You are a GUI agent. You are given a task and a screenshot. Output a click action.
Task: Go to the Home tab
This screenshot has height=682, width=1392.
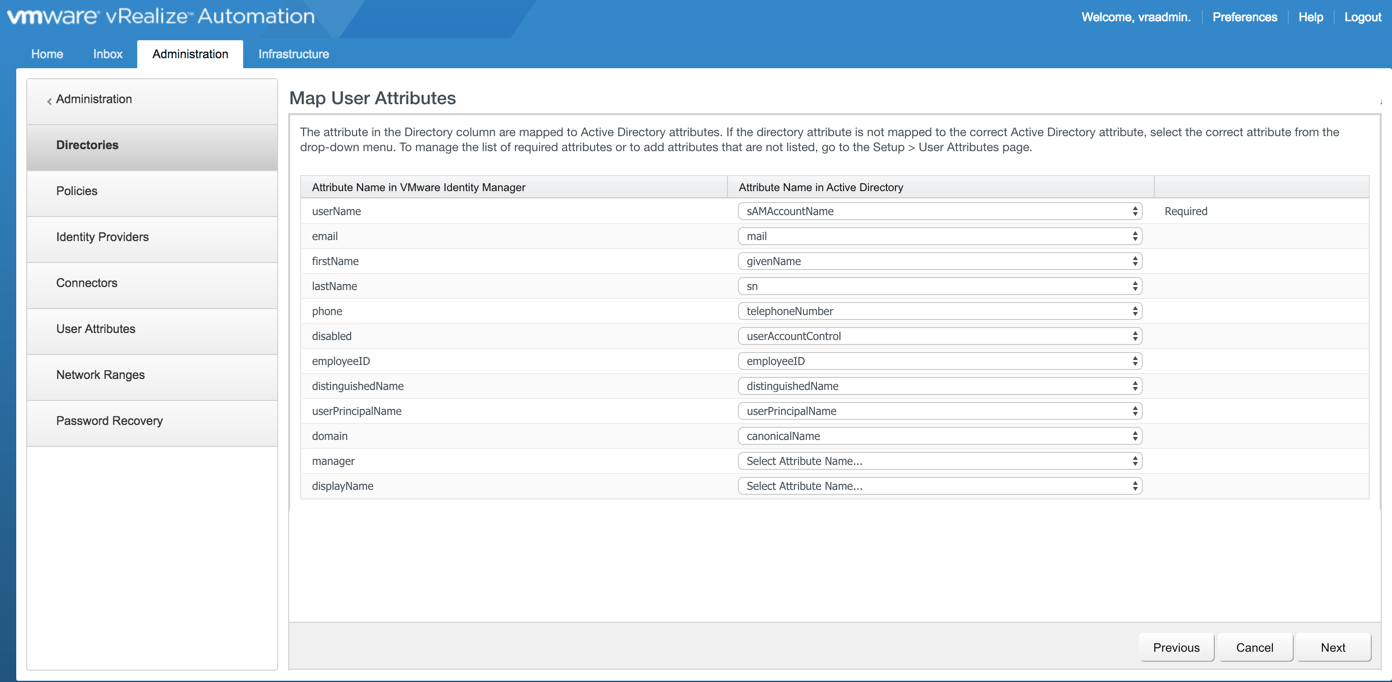click(x=47, y=54)
